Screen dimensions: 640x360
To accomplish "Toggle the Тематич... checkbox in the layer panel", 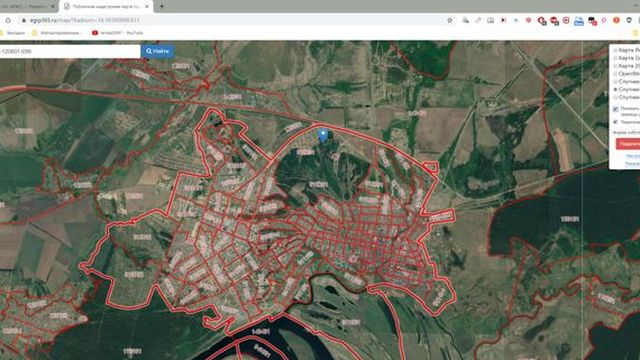I will [x=616, y=122].
